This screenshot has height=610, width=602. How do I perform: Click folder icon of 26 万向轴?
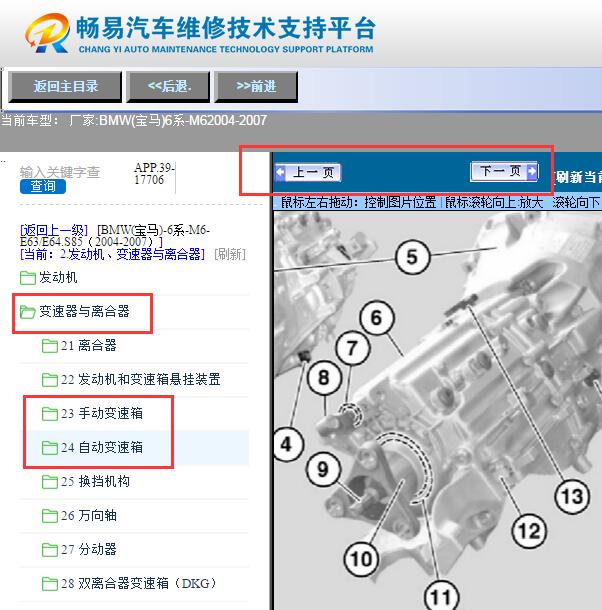tap(50, 516)
